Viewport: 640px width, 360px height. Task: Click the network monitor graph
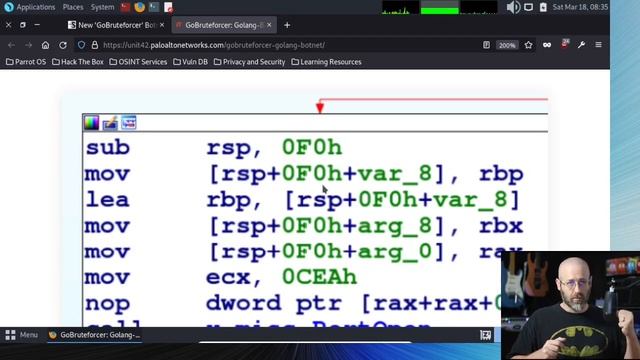pyautogui.click(x=479, y=7)
